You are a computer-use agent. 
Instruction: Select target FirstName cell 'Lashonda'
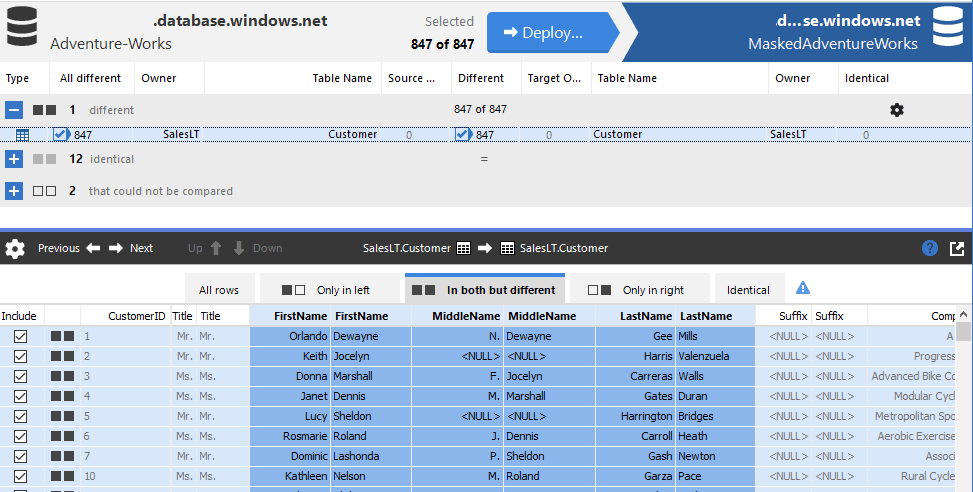click(x=371, y=456)
